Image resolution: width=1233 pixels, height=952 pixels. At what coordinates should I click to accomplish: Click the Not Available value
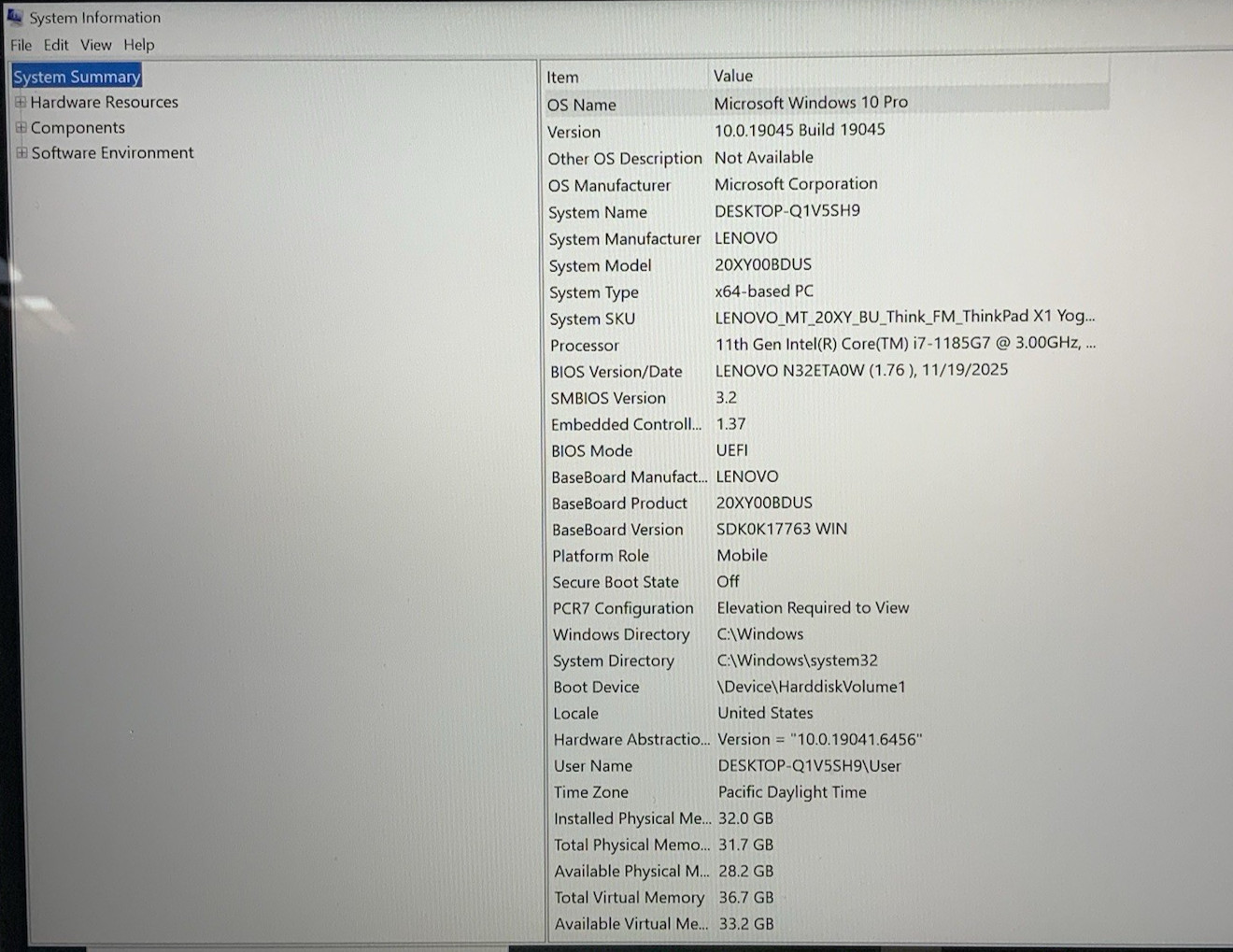point(763,157)
